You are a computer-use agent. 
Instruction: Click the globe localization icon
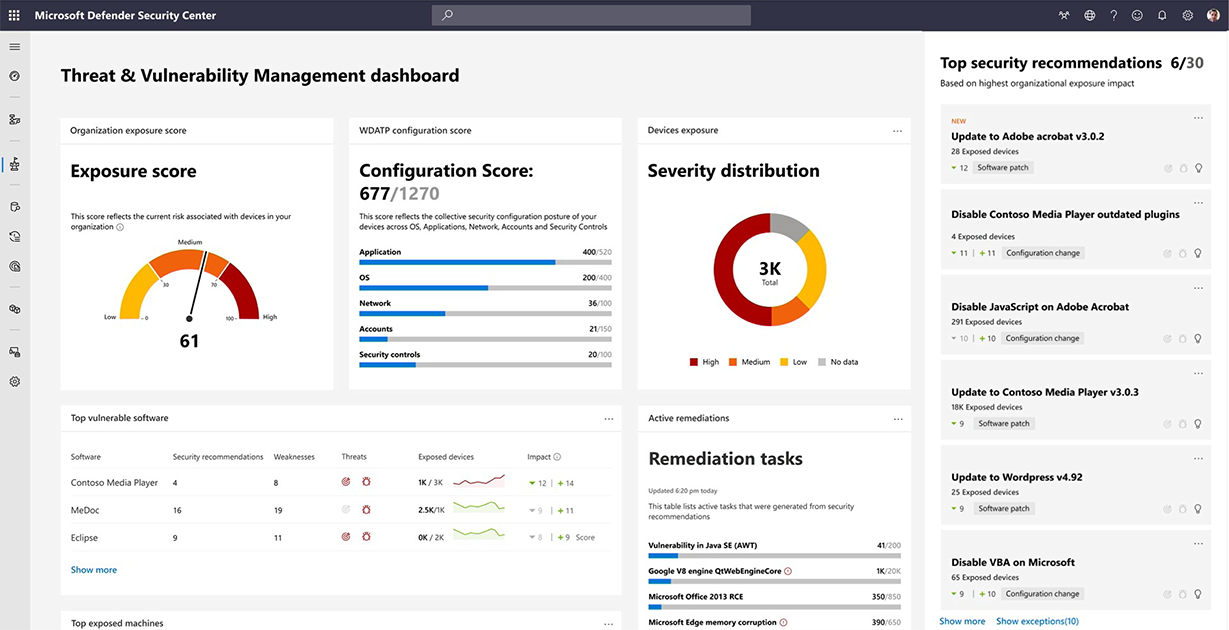(1089, 15)
